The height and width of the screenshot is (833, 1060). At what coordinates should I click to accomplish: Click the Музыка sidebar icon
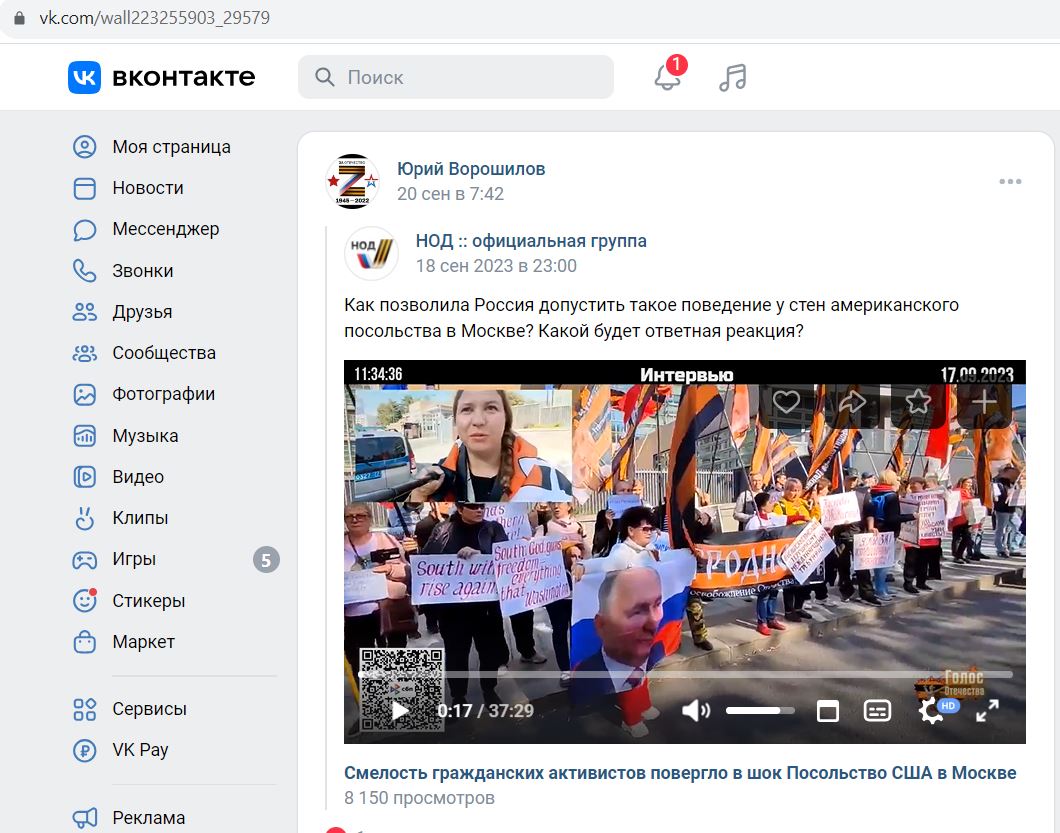[85, 435]
